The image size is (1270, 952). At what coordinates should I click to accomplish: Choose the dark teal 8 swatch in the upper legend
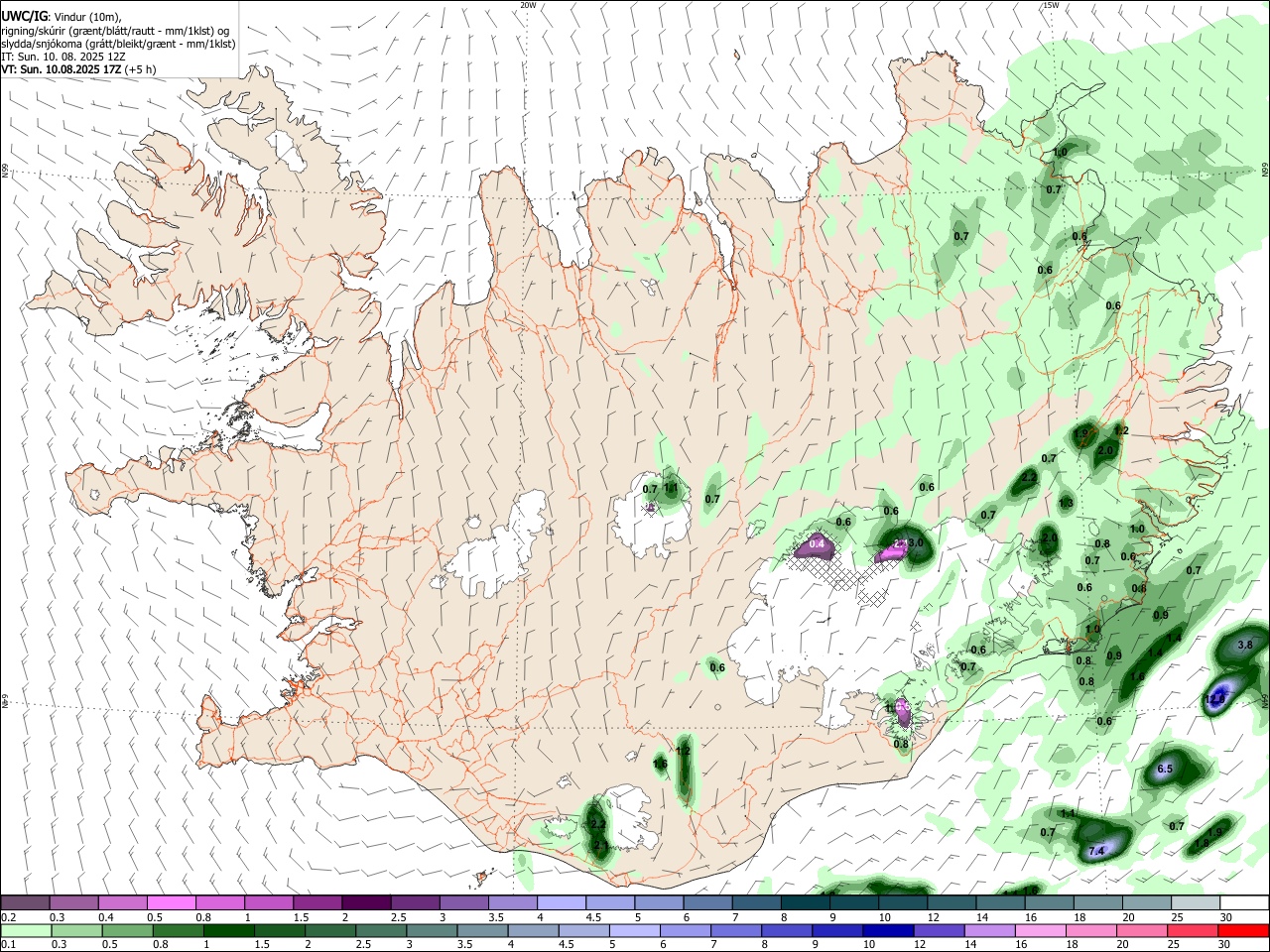click(805, 903)
